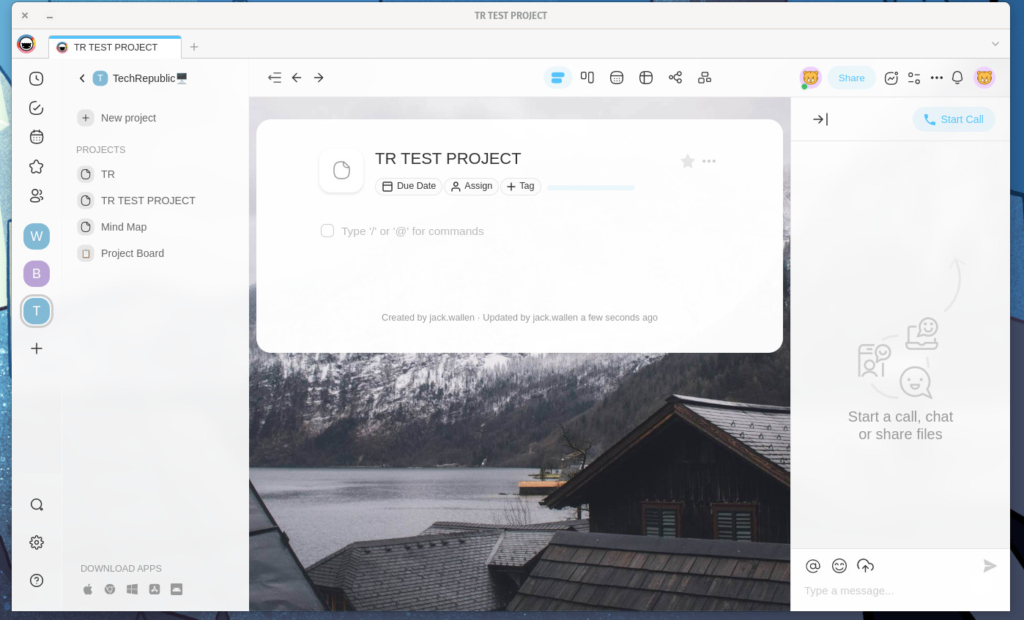This screenshot has width=1024, height=620.
Task: Click the Share button
Action: point(851,78)
